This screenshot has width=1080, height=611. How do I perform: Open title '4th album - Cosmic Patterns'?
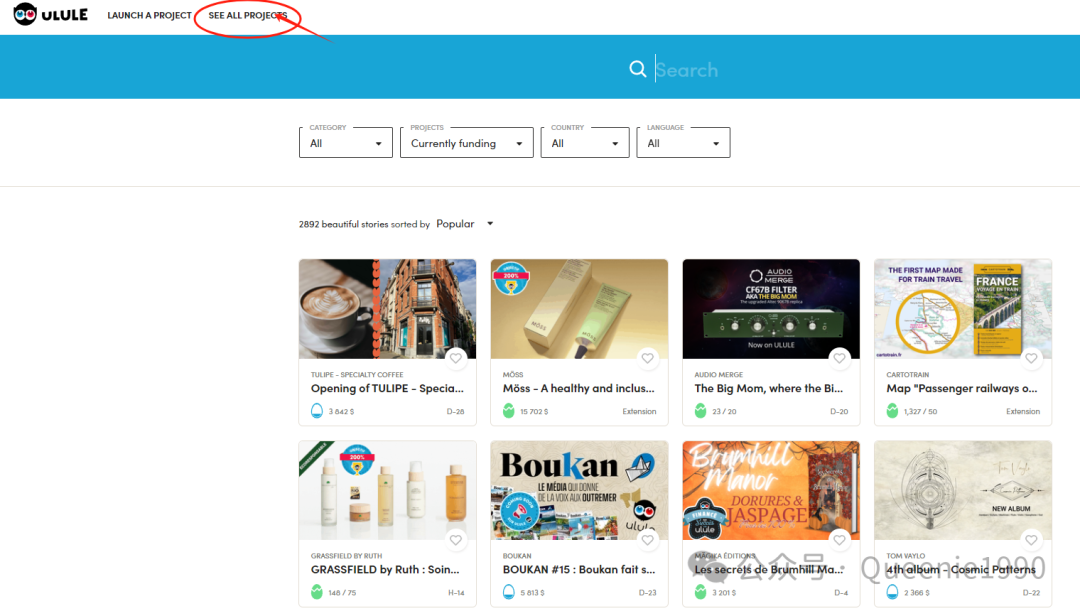tap(961, 570)
